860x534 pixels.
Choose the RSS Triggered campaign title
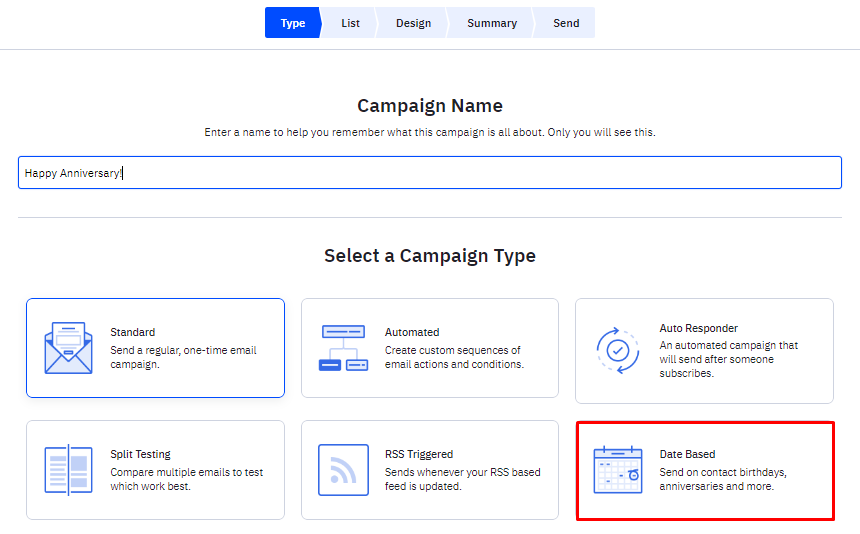(x=419, y=454)
